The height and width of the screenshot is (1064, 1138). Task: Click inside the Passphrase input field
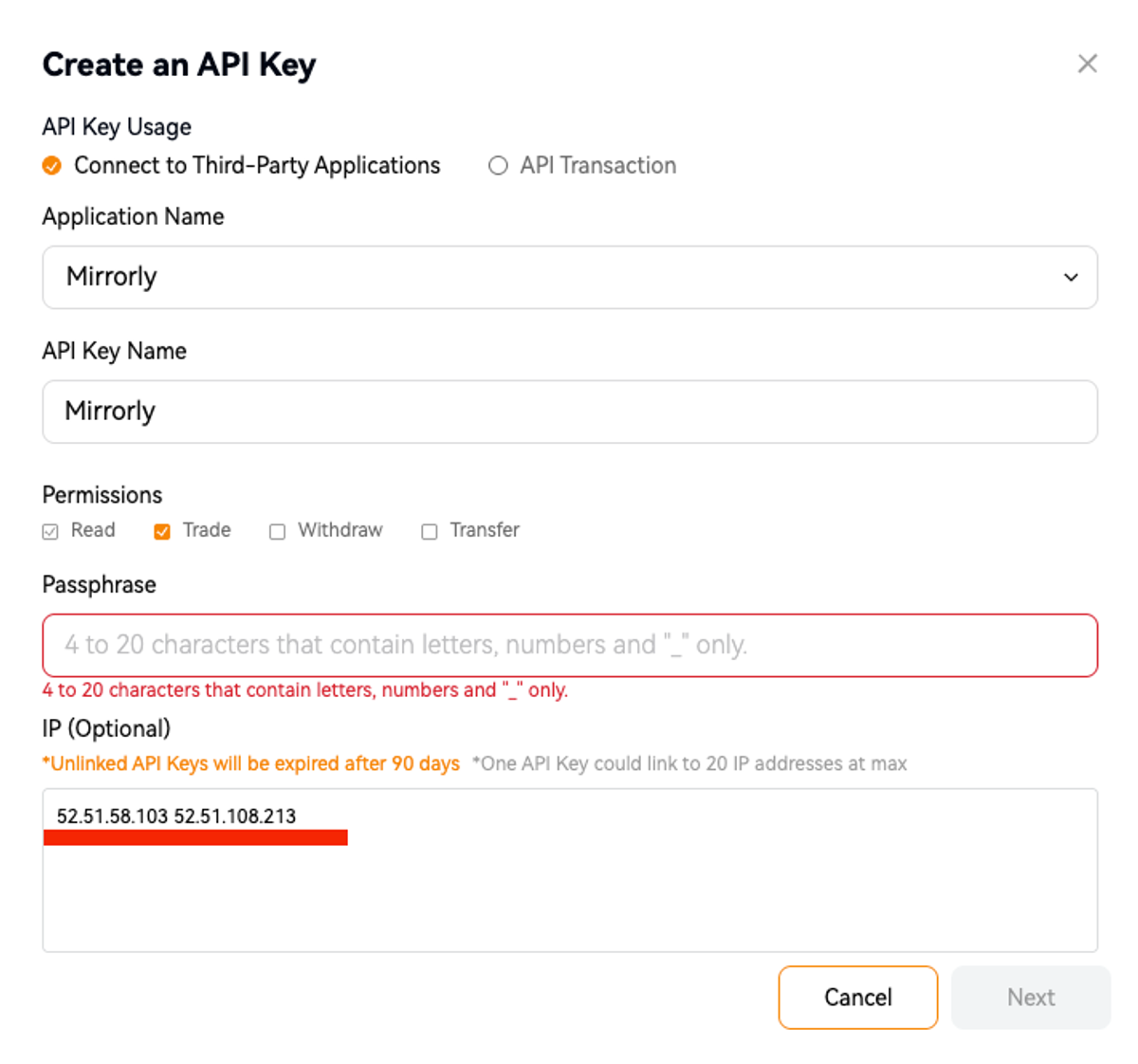tap(569, 645)
